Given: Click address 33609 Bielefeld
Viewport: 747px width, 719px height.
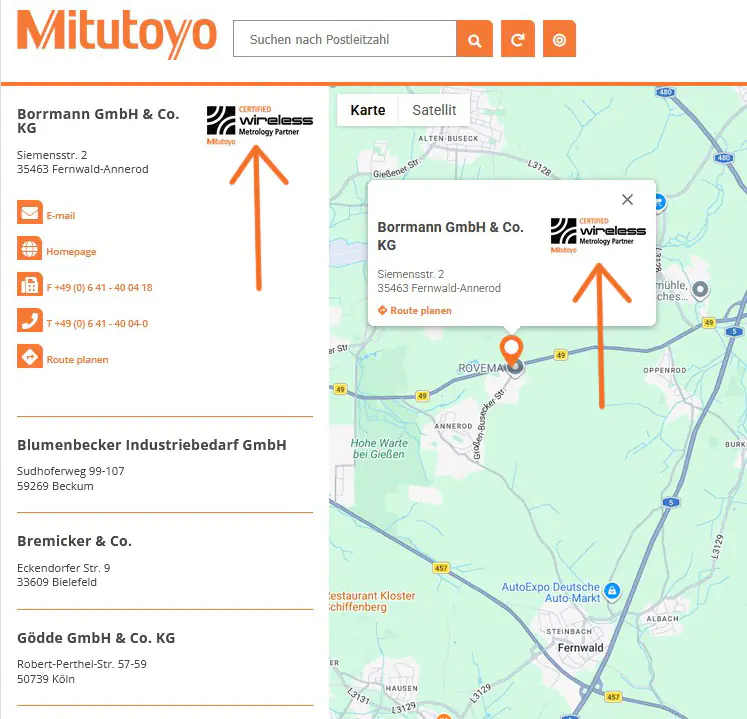Looking at the screenshot, I should click(57, 582).
